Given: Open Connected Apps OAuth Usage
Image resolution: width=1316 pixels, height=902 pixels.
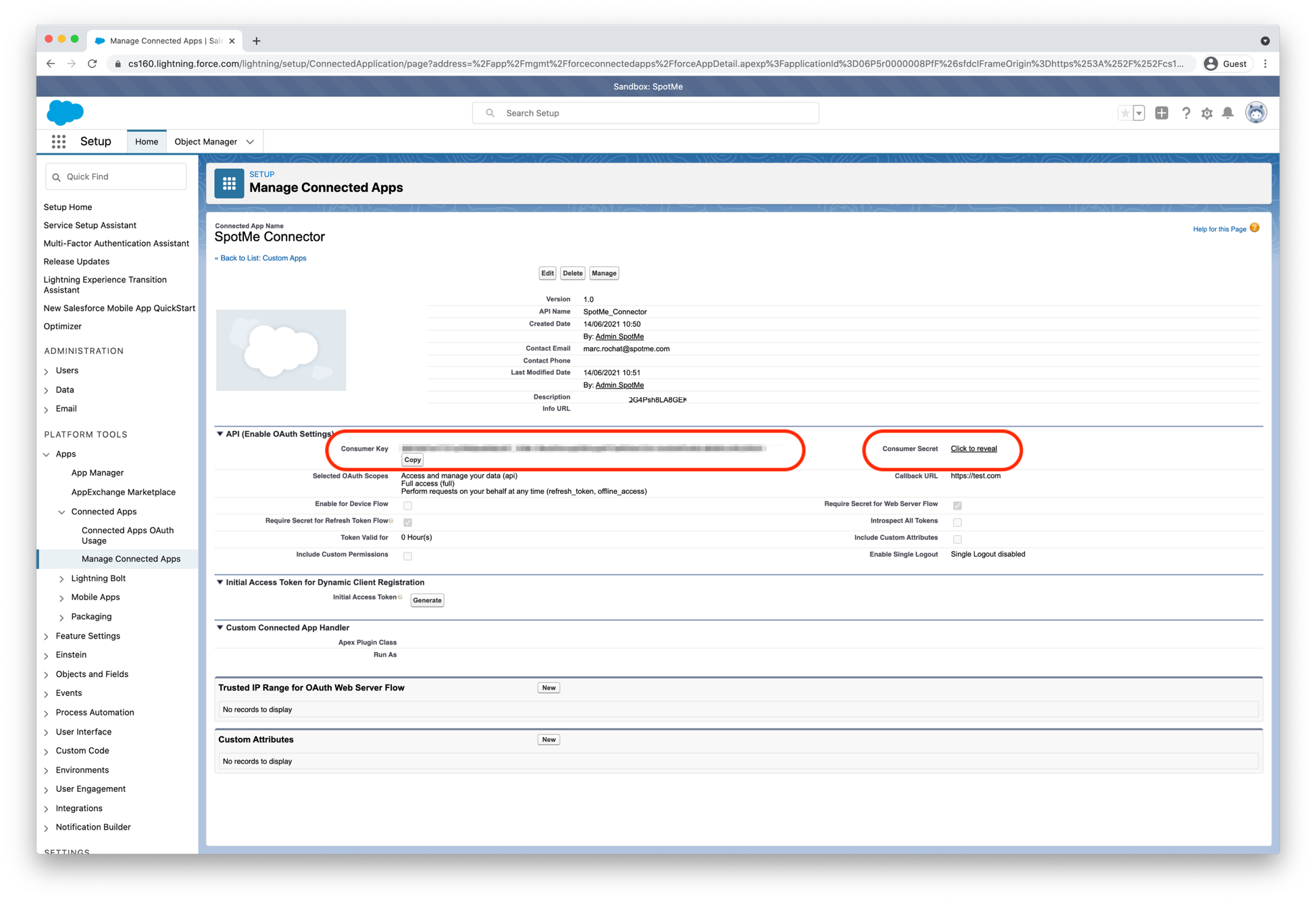Looking at the screenshot, I should [x=128, y=535].
